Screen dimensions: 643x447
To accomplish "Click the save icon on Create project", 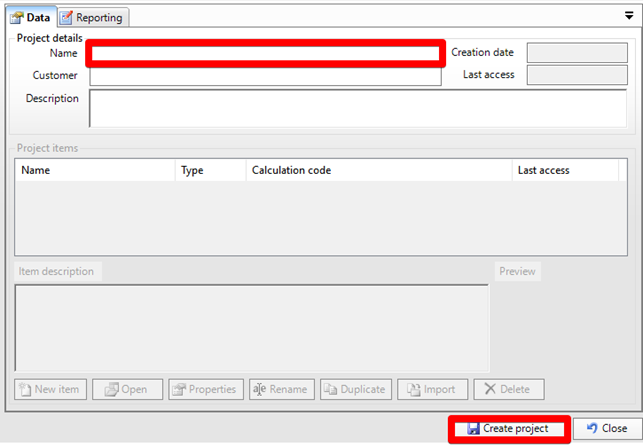I will click(x=473, y=429).
